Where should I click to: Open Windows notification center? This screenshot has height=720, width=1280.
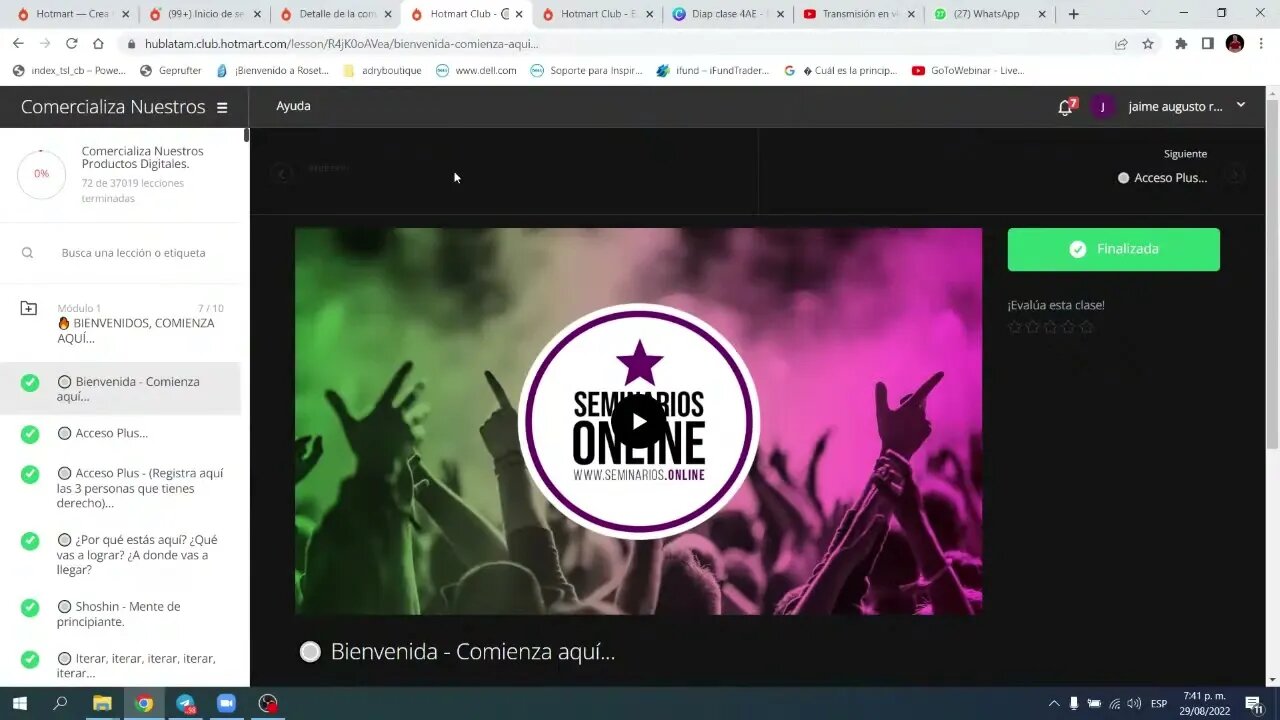[x=1253, y=704]
